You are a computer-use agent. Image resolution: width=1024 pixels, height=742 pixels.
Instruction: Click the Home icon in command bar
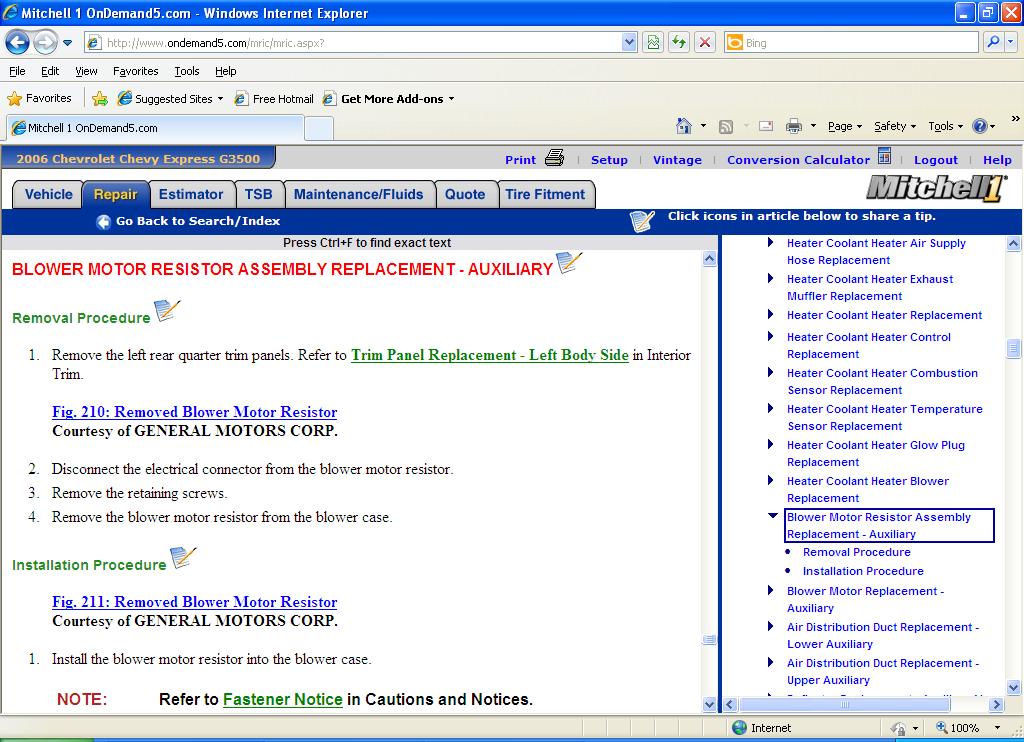(684, 126)
